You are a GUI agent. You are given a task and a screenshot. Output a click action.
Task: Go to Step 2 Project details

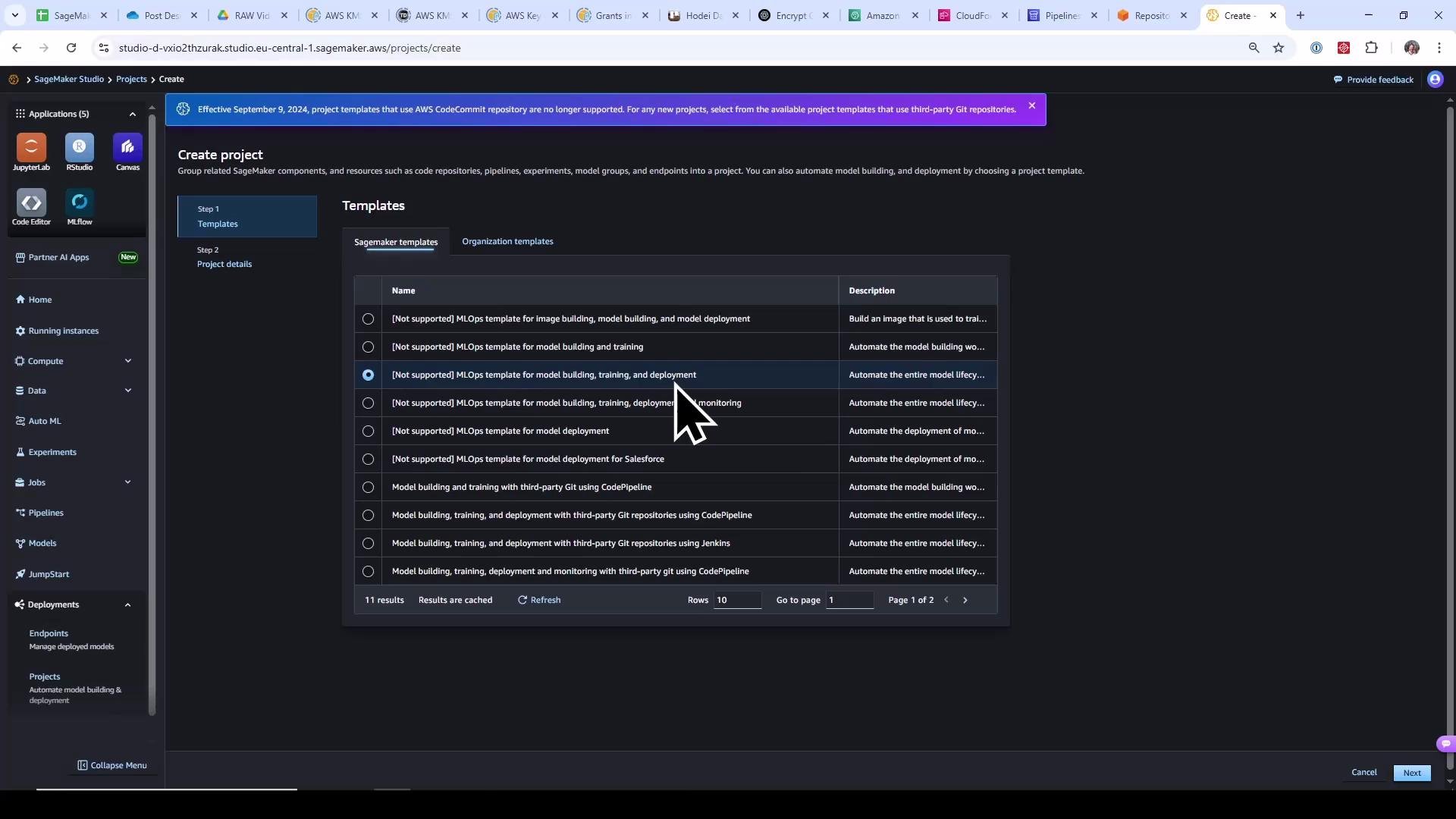(224, 257)
